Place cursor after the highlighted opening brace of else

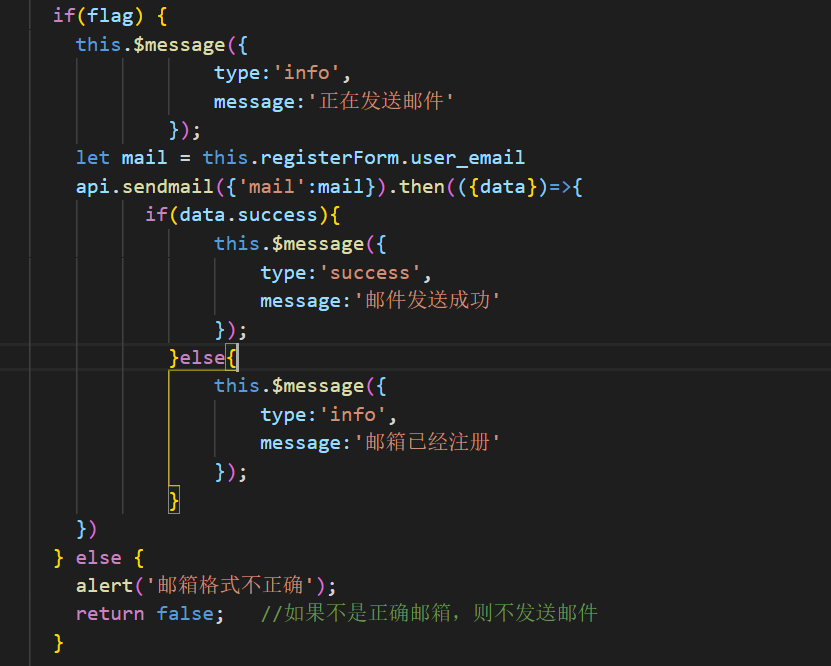pos(238,358)
